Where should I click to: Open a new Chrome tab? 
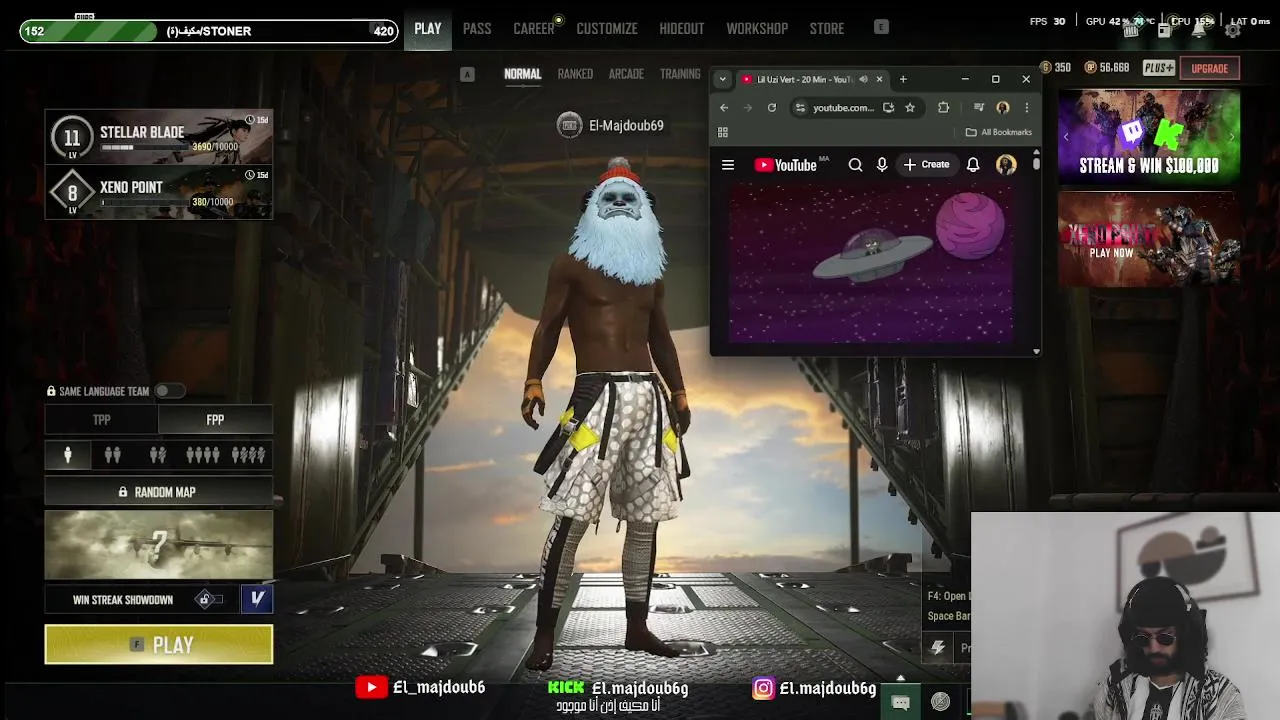click(903, 80)
